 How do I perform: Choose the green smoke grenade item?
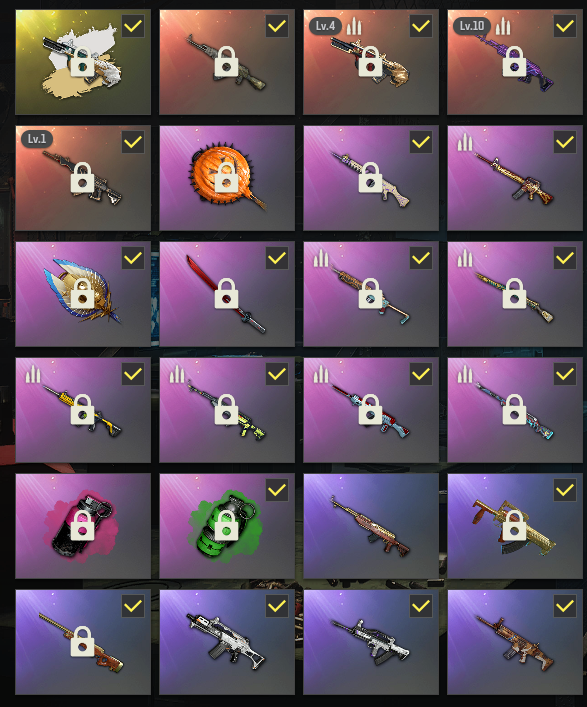click(227, 526)
